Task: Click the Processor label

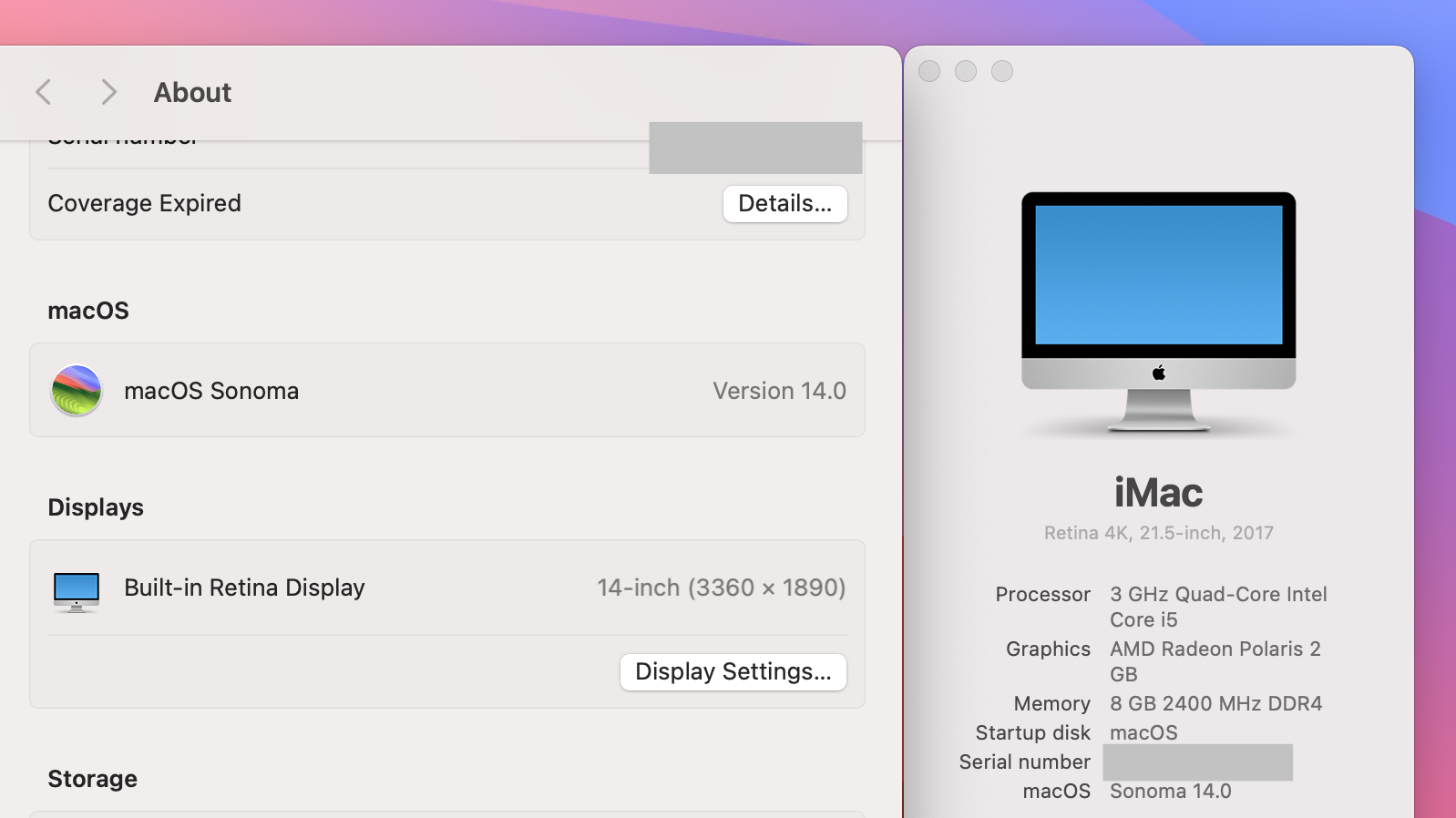Action: pyautogui.click(x=1042, y=594)
